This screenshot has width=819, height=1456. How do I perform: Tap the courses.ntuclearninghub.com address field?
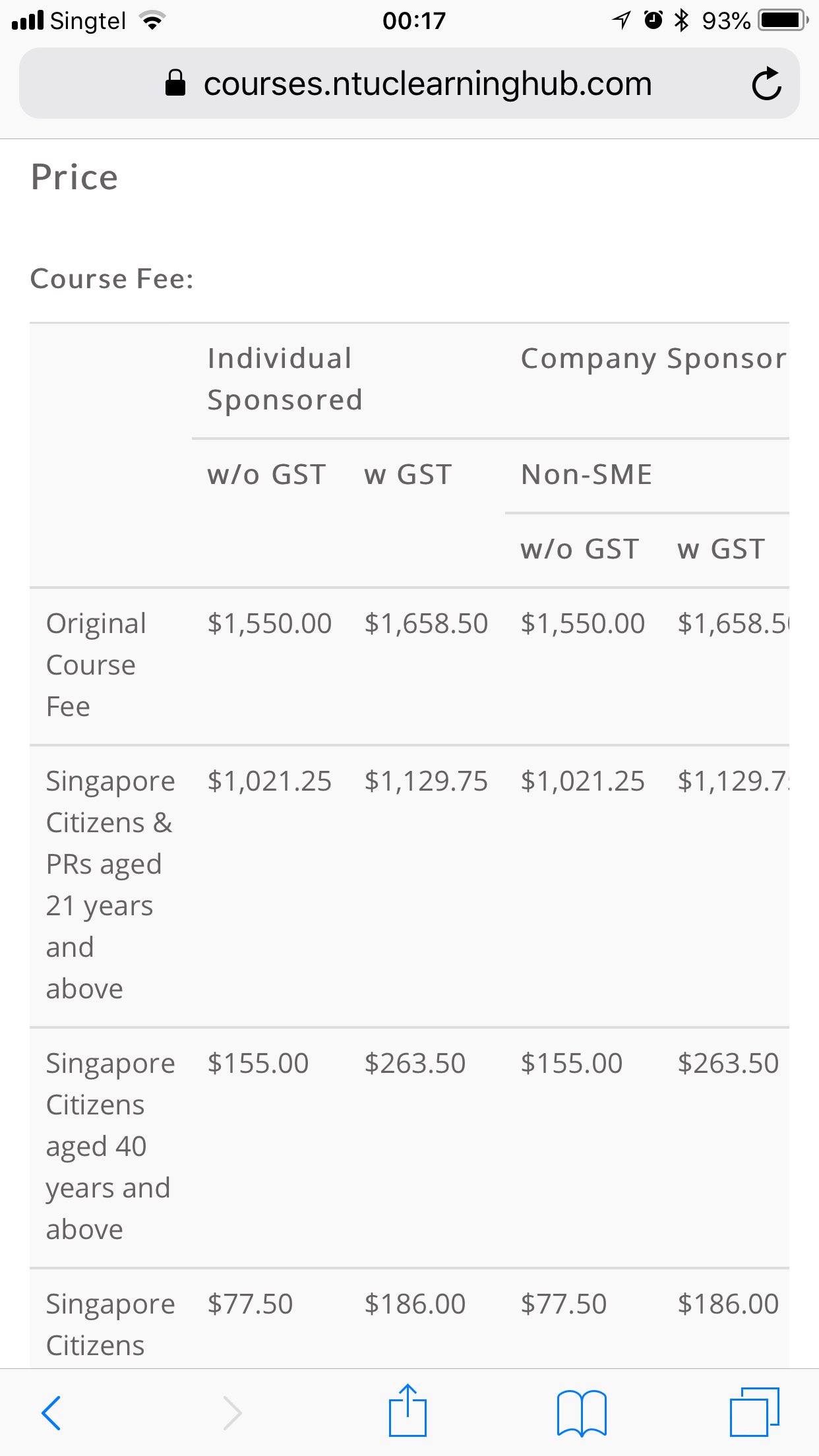427,84
